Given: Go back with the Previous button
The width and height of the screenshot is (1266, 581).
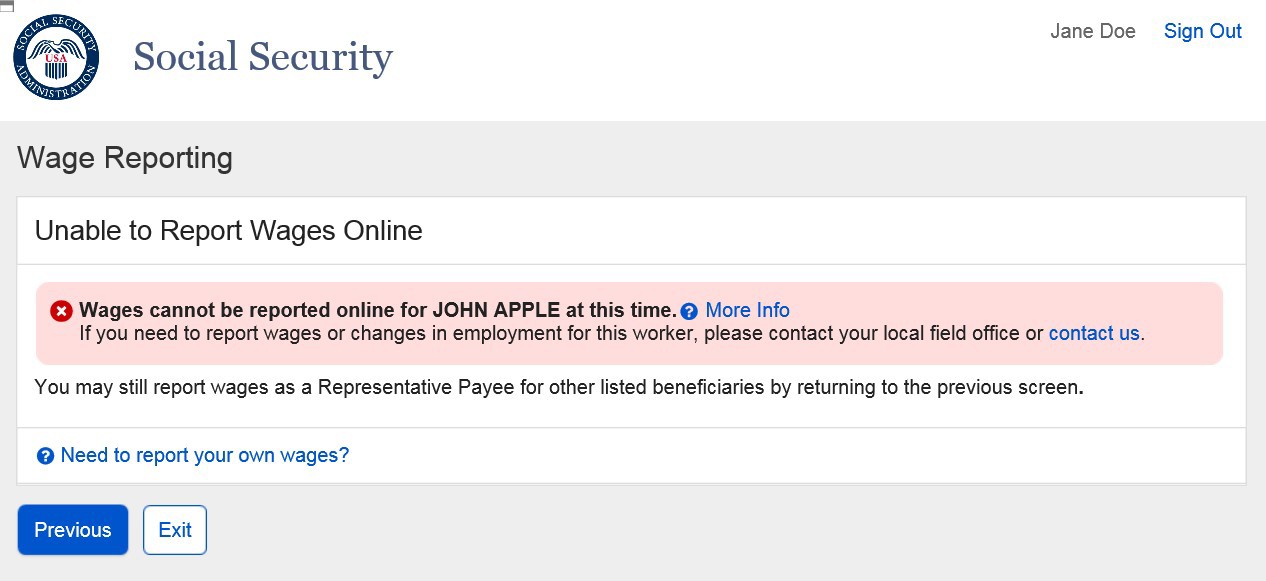Looking at the screenshot, I should coord(73,530).
